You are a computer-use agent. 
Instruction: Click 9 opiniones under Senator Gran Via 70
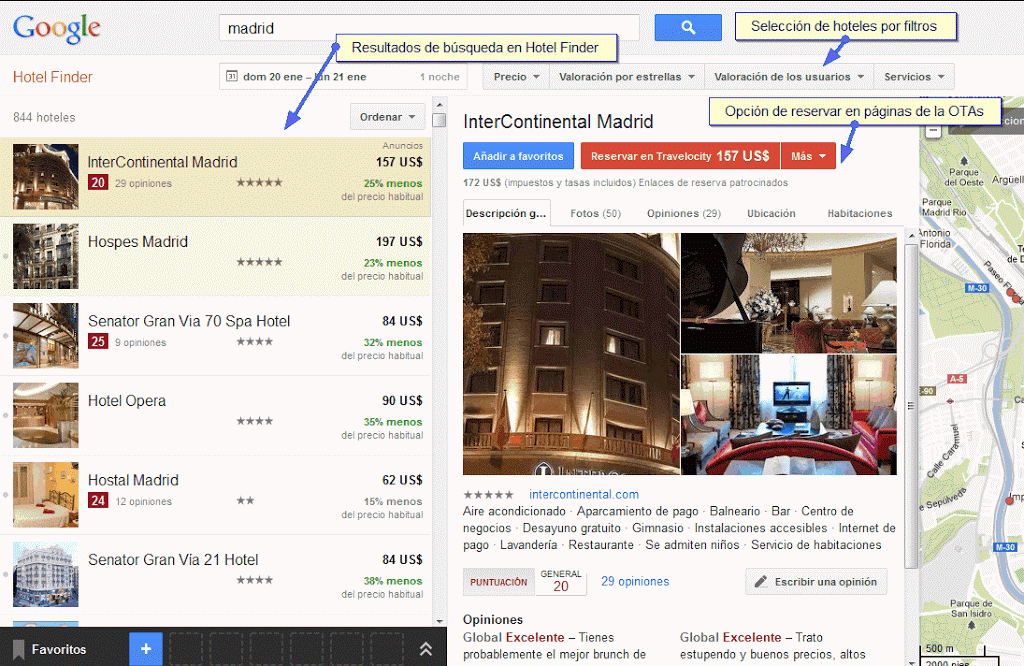(x=140, y=342)
